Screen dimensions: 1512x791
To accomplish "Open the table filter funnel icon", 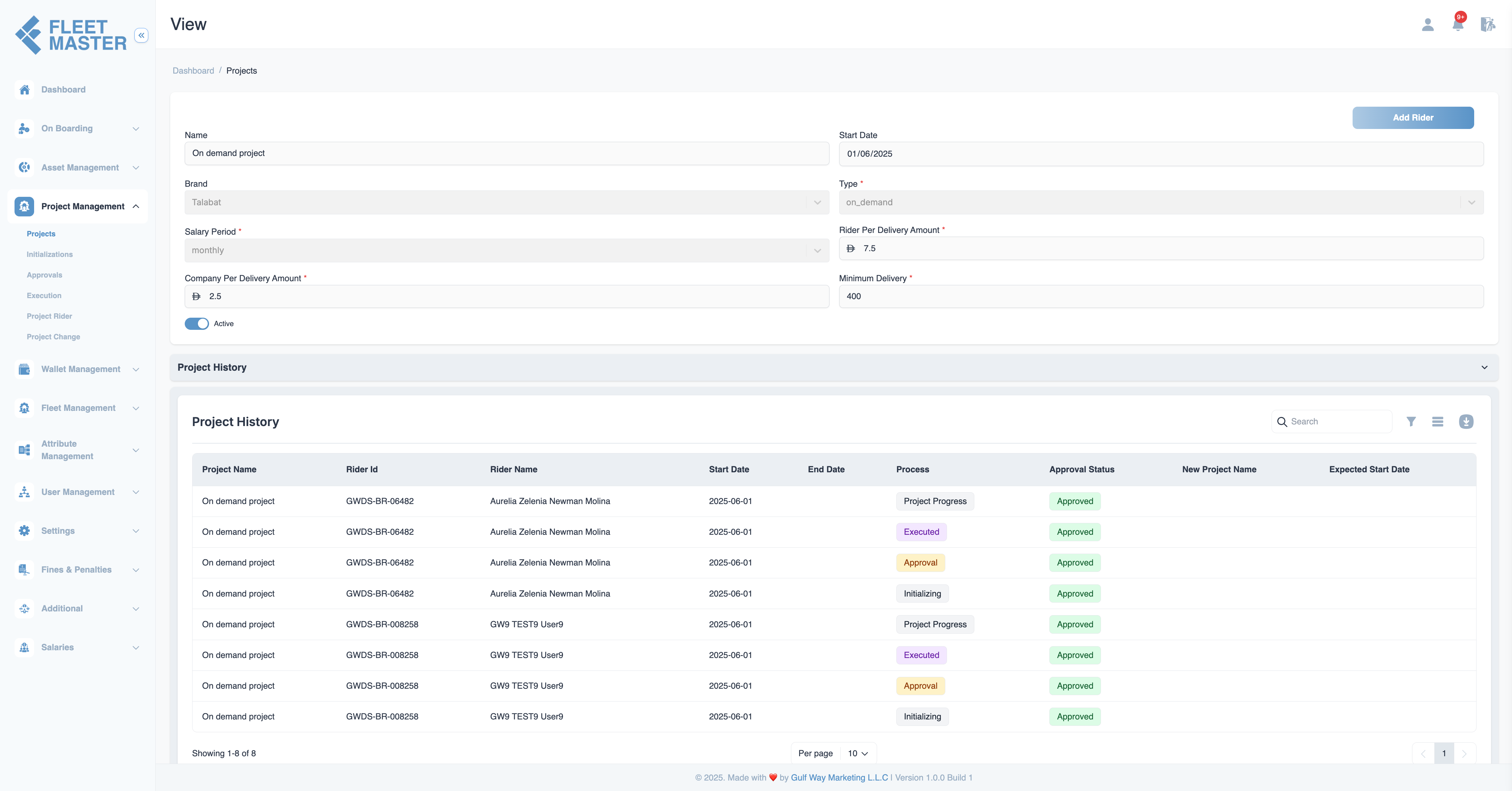I will [x=1411, y=421].
